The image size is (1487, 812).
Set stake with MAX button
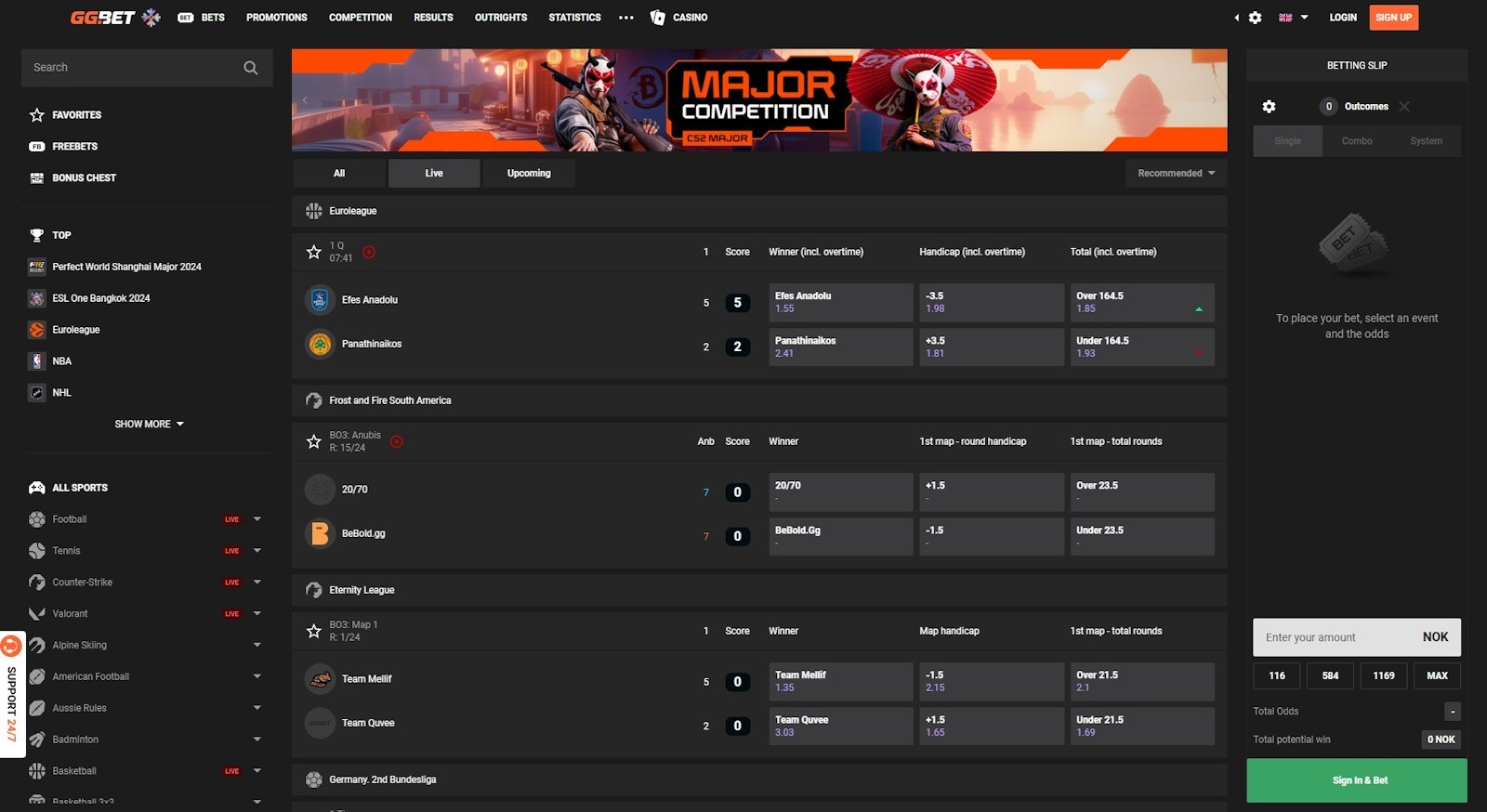pyautogui.click(x=1437, y=676)
